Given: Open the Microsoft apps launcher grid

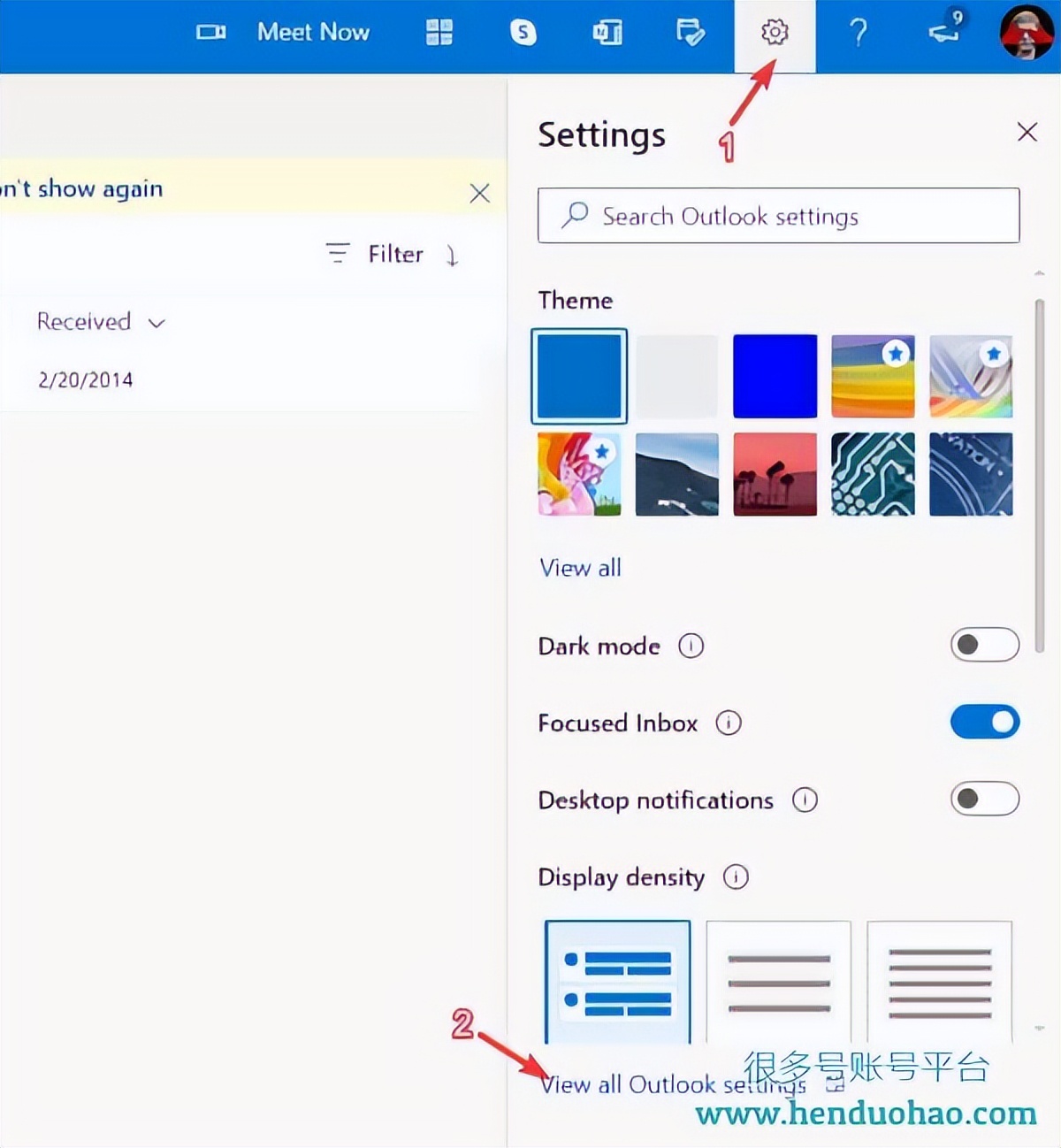Looking at the screenshot, I should [439, 32].
